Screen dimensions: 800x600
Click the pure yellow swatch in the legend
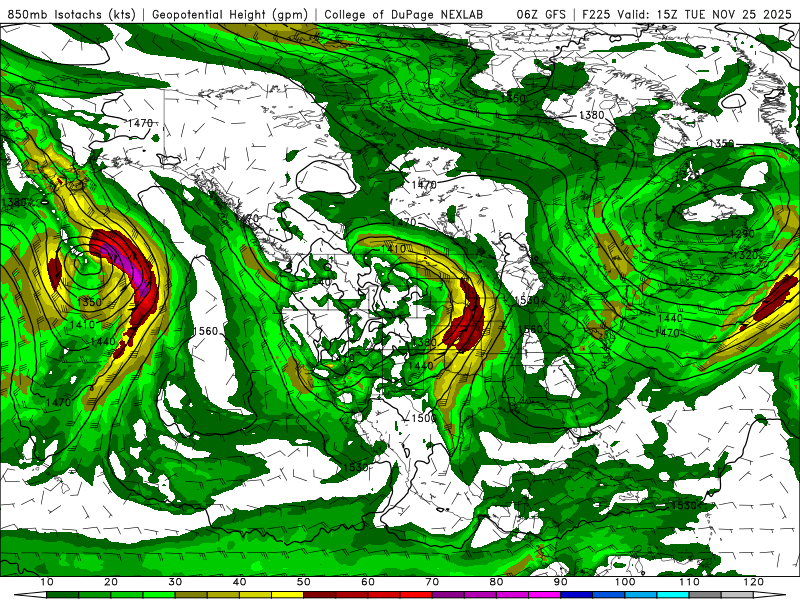coord(287,595)
